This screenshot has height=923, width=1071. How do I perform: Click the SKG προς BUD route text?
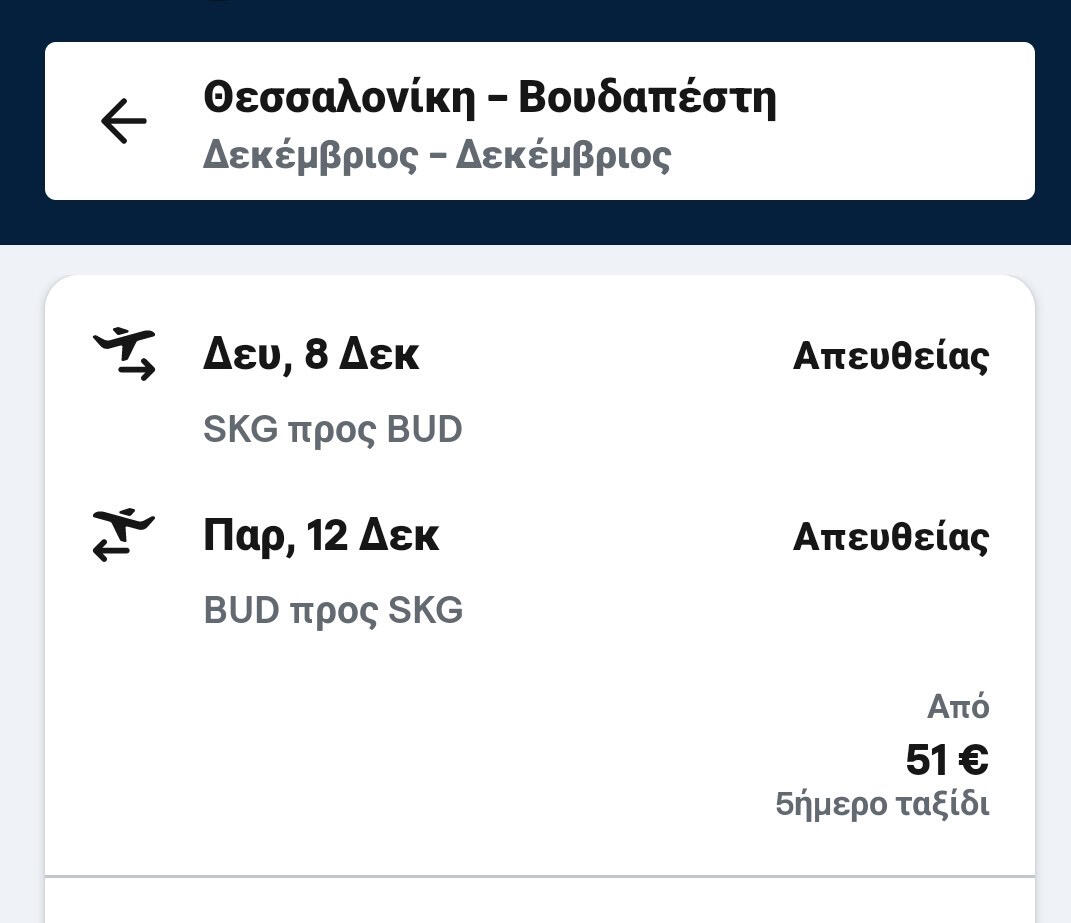click(332, 430)
